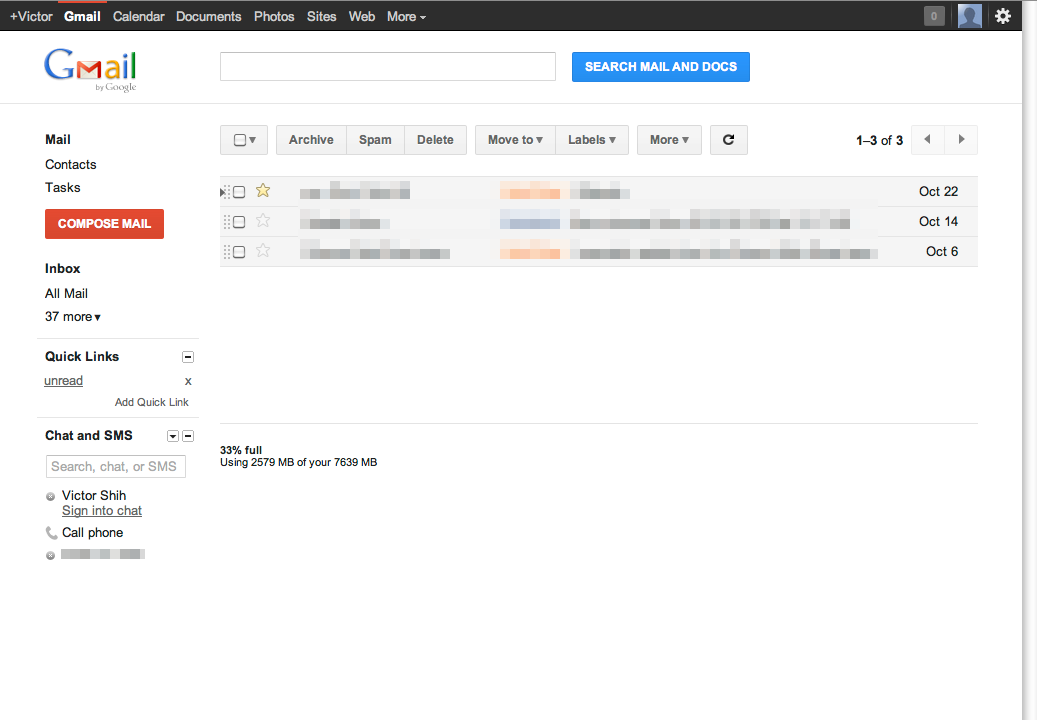1037x720 pixels.
Task: Click the 1–3 of 3 message count
Action: (879, 140)
